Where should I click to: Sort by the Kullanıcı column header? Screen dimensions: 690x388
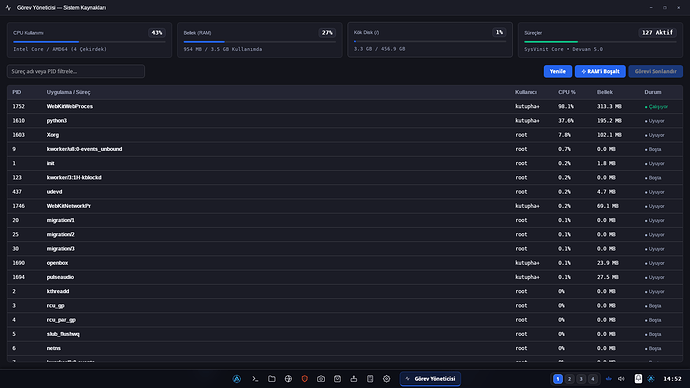(526, 92)
